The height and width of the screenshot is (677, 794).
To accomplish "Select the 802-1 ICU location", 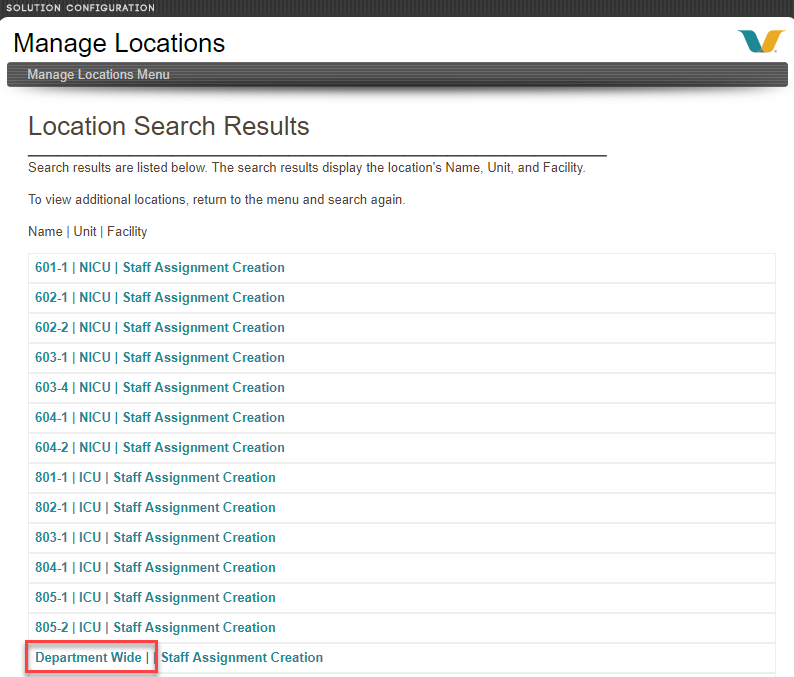I will pos(155,507).
